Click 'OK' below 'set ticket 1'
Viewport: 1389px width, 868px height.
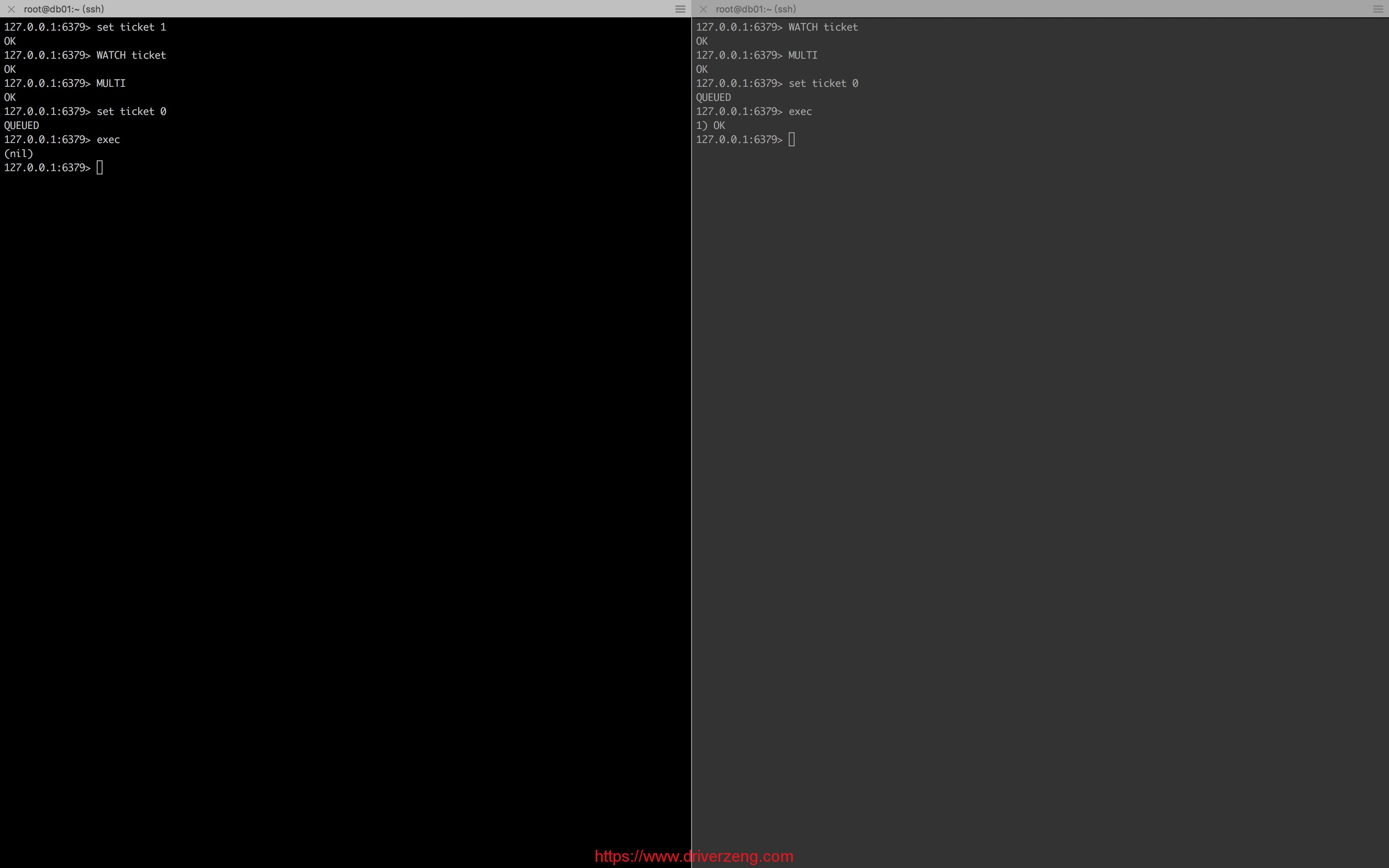pos(10,41)
